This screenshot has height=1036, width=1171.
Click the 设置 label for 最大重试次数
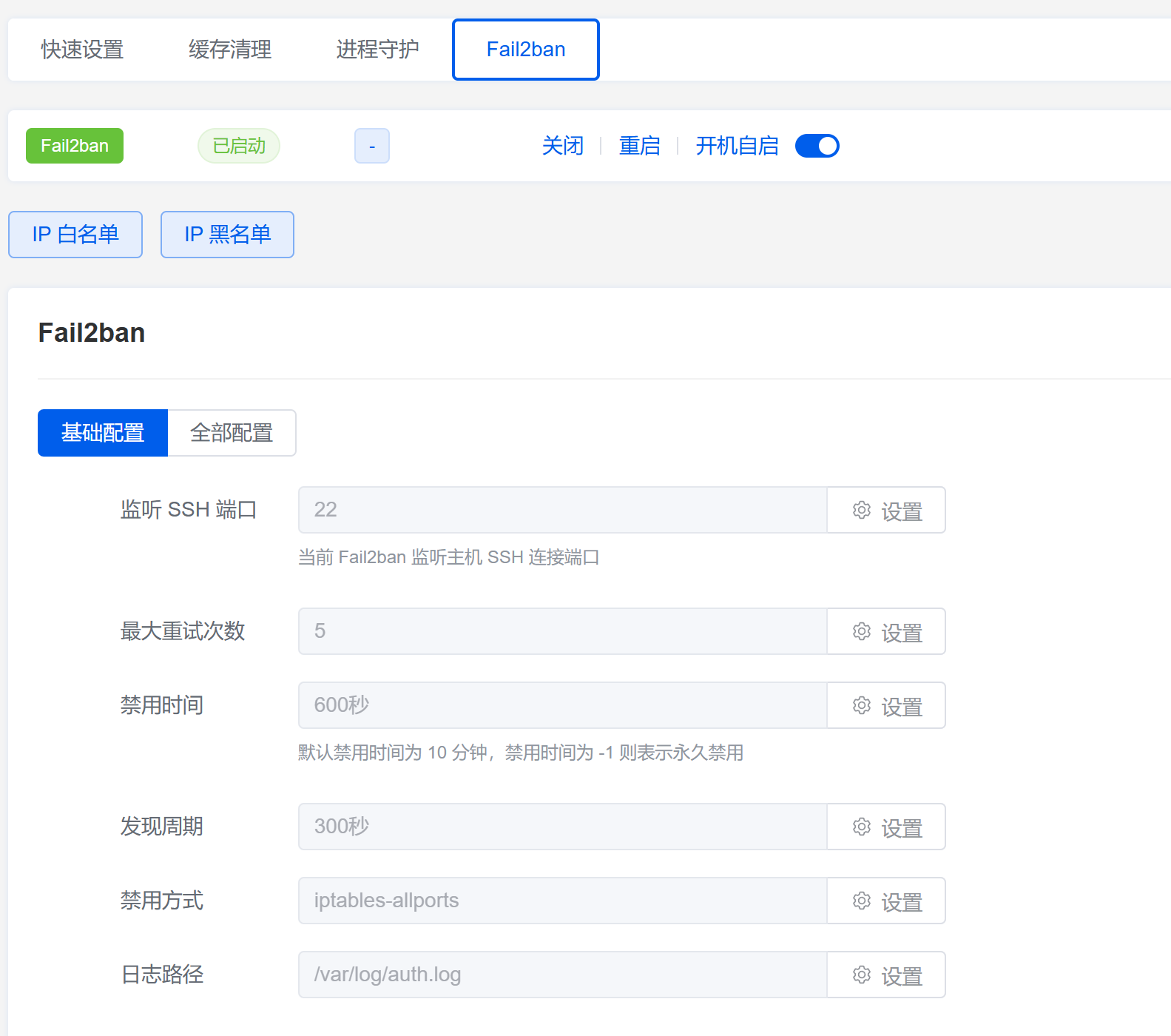[x=902, y=633]
